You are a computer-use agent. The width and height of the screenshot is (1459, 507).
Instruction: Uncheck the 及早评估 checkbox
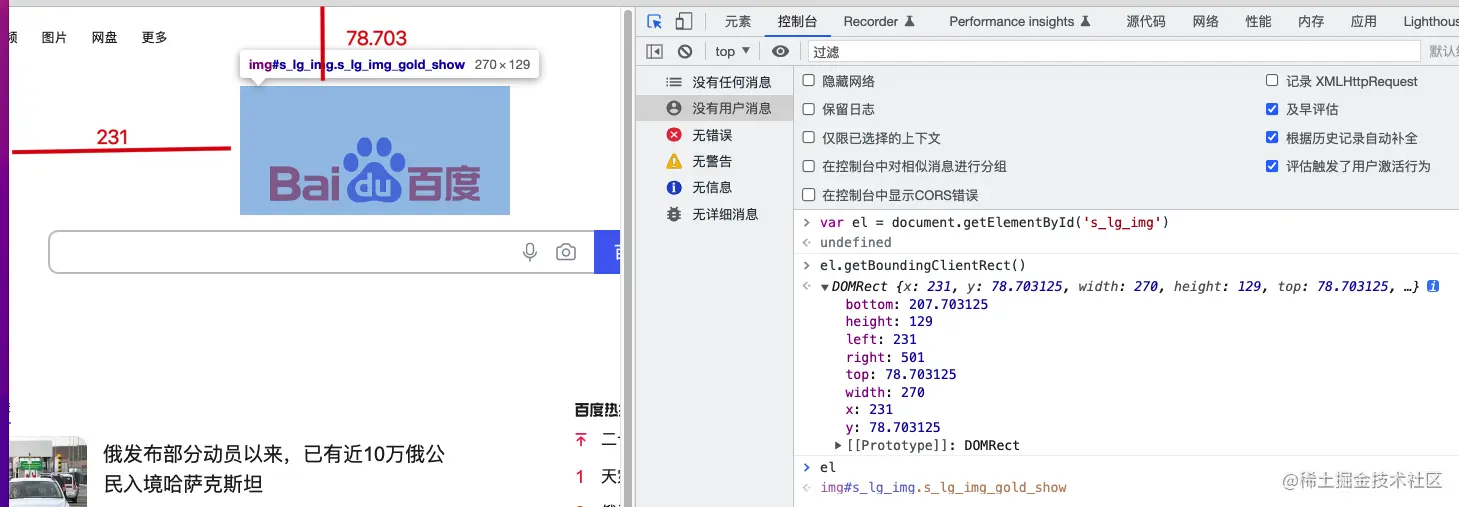click(1272, 109)
